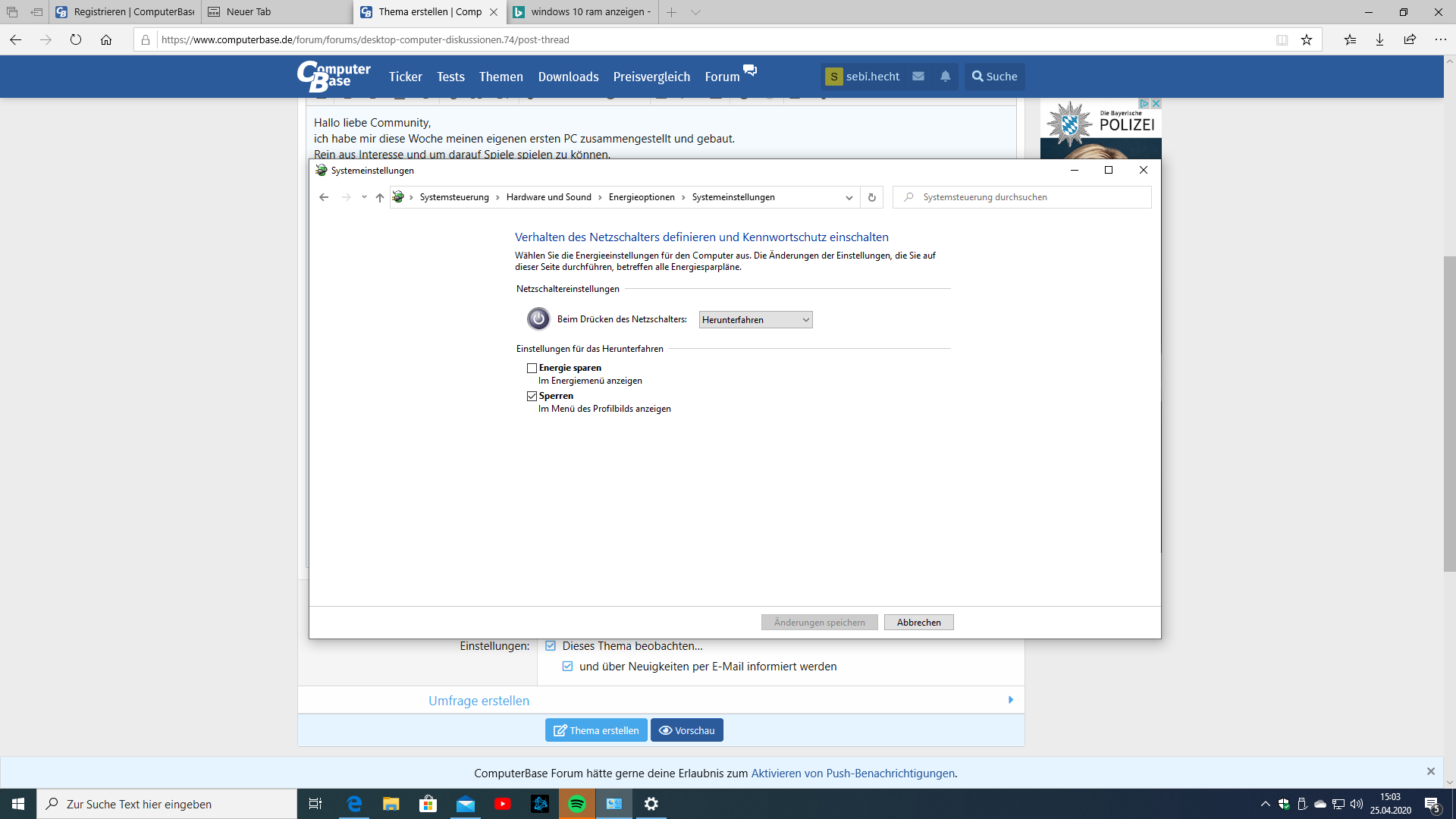Enable the Energie sparen checkbox
The width and height of the screenshot is (1456, 819).
(532, 368)
